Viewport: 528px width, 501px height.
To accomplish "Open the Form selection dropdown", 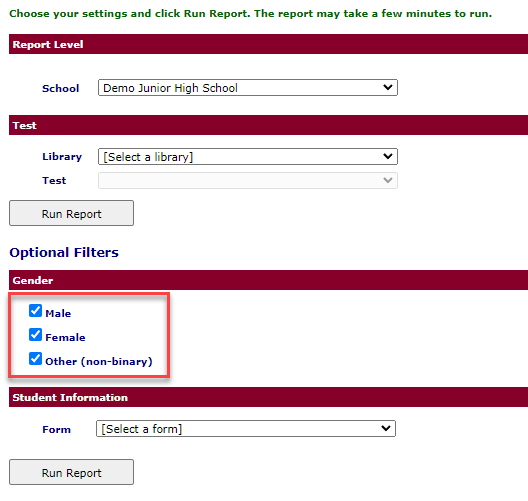I will 246,429.
